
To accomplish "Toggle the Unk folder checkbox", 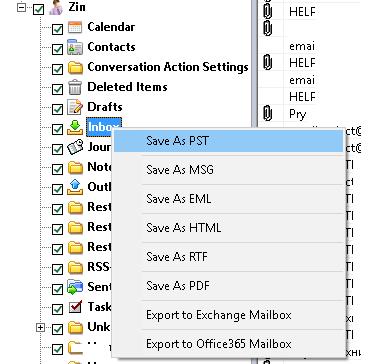I will pos(57,329).
